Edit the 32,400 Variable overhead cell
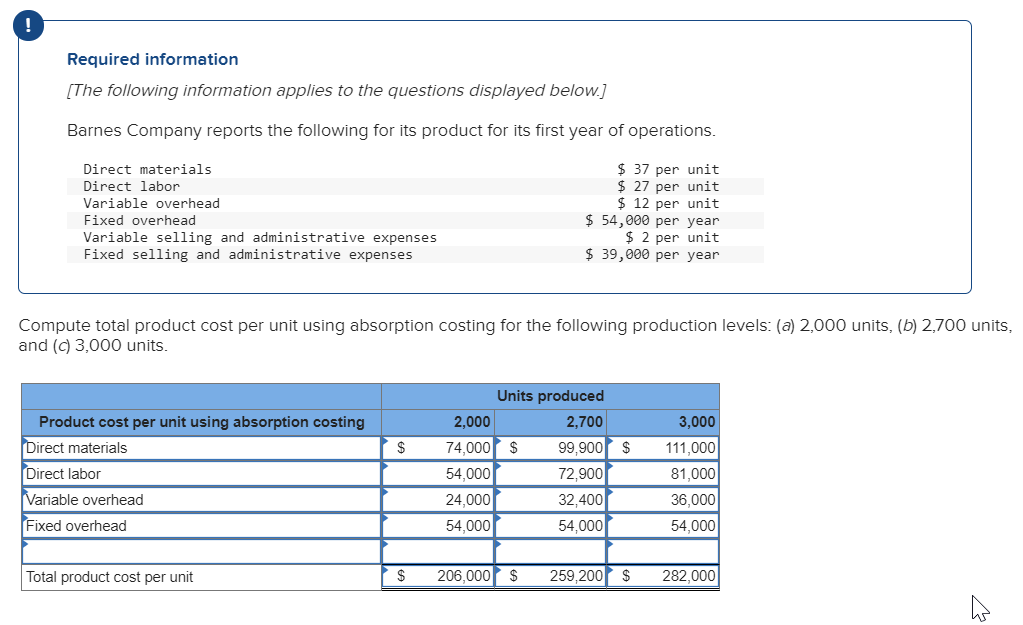Image resolution: width=1023 pixels, height=625 pixels. click(550, 500)
